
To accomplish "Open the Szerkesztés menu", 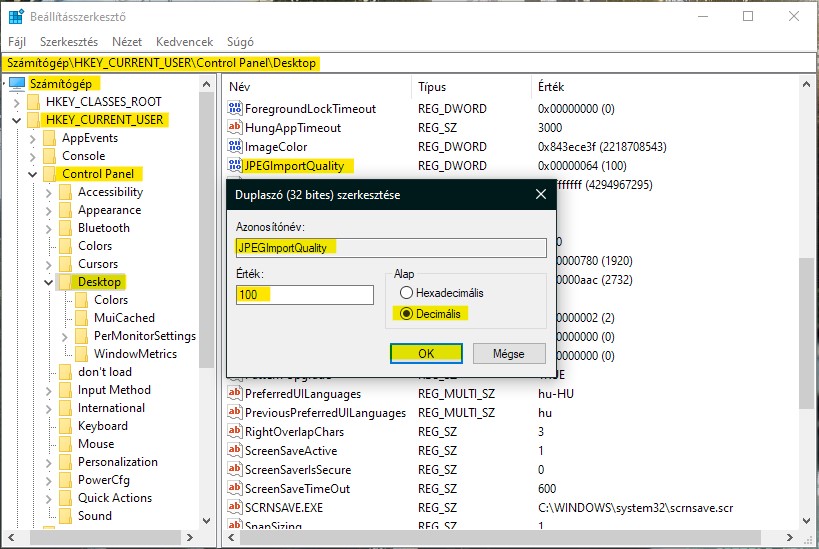I will 69,42.
